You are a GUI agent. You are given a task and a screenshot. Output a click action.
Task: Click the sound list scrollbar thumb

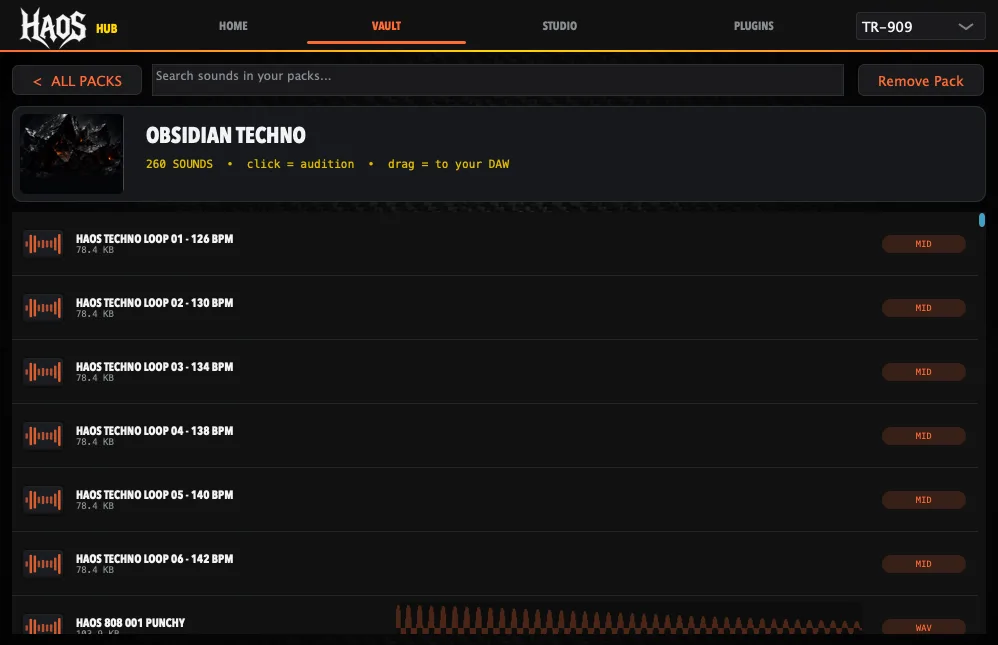click(x=982, y=220)
